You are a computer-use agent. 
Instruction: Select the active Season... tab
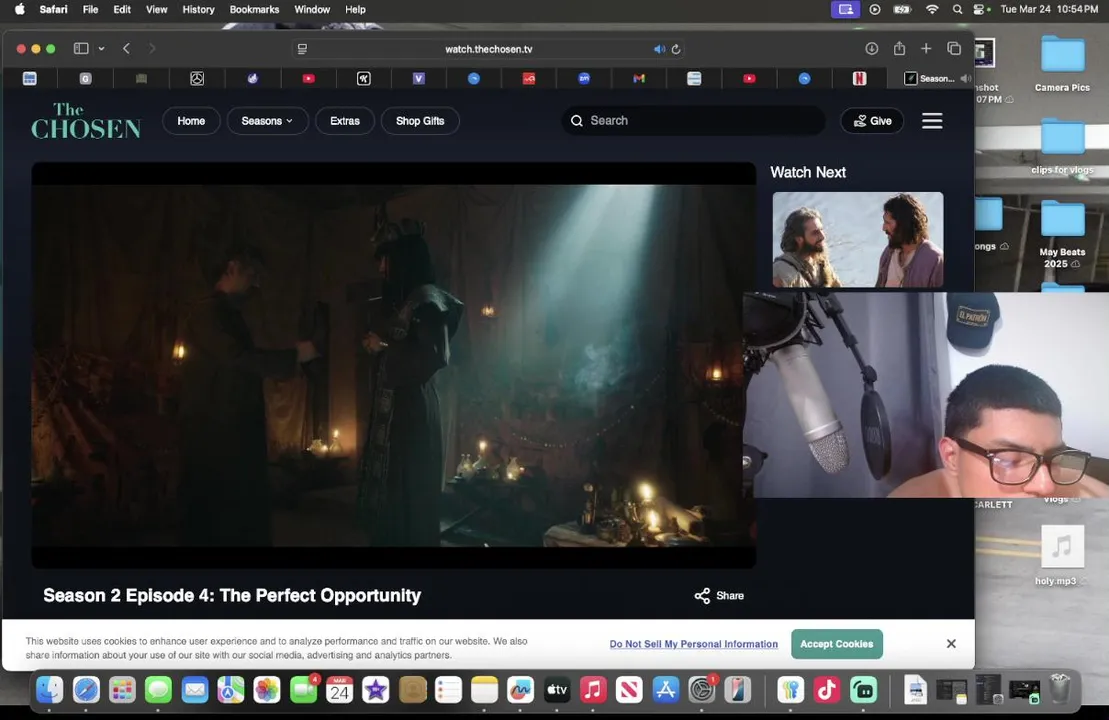(x=929, y=79)
